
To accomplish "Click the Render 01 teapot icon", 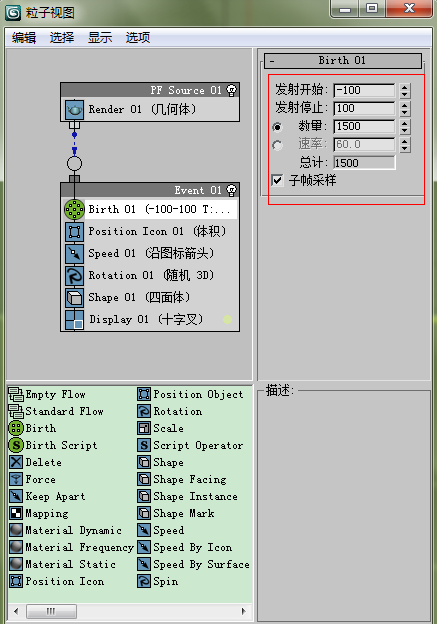I will [x=74, y=109].
